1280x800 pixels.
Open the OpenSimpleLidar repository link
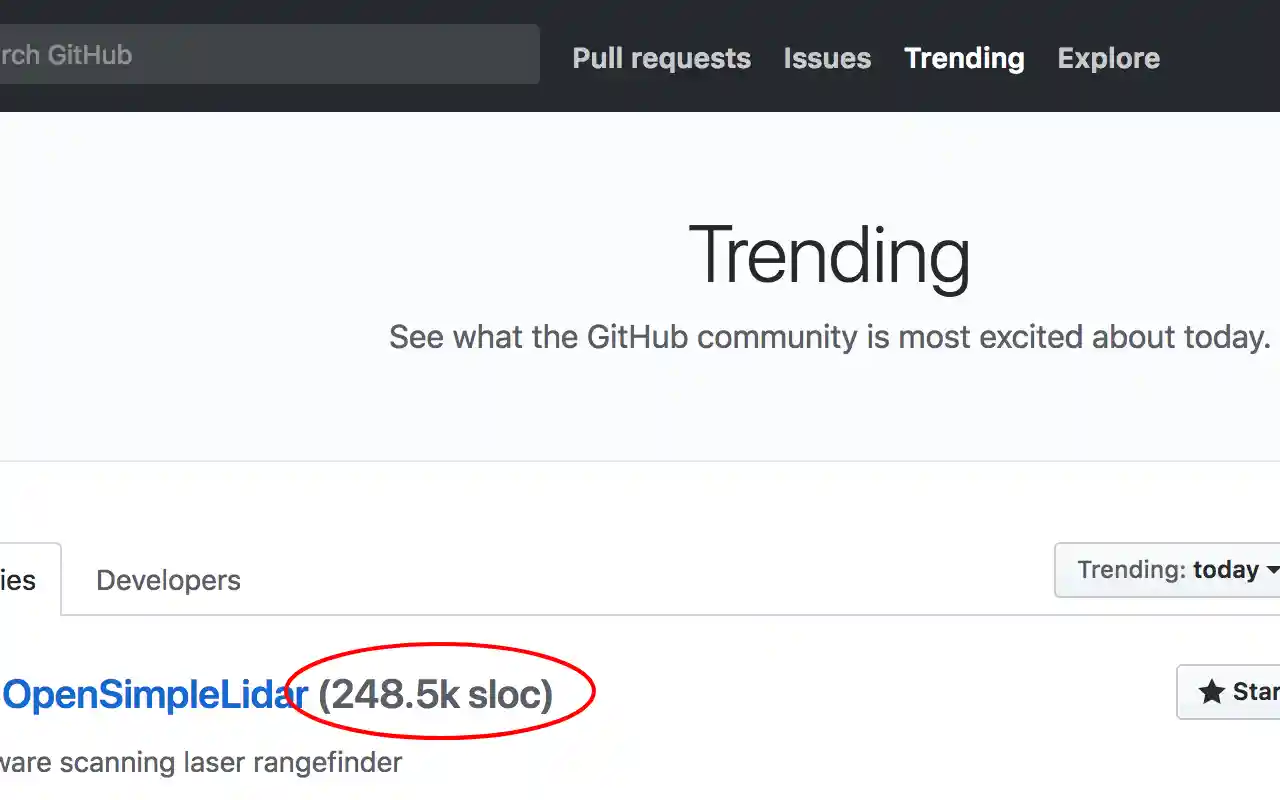pos(154,694)
